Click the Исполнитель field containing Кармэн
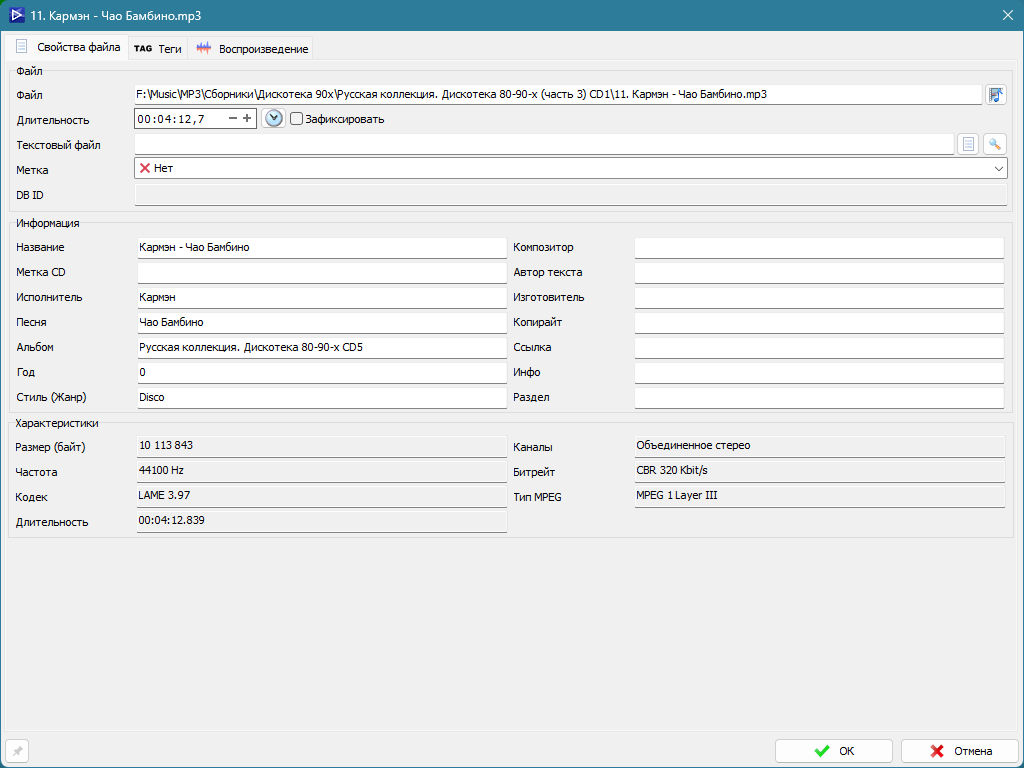The image size is (1024, 768). point(322,297)
